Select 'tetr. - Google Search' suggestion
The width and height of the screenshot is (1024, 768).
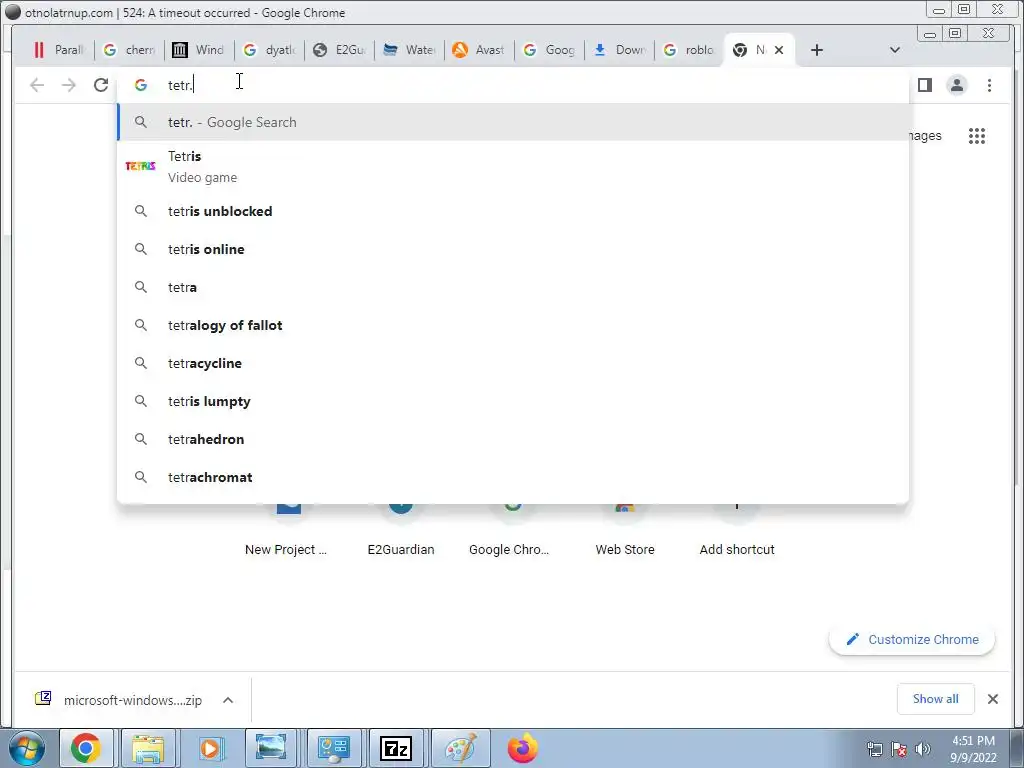click(x=513, y=122)
